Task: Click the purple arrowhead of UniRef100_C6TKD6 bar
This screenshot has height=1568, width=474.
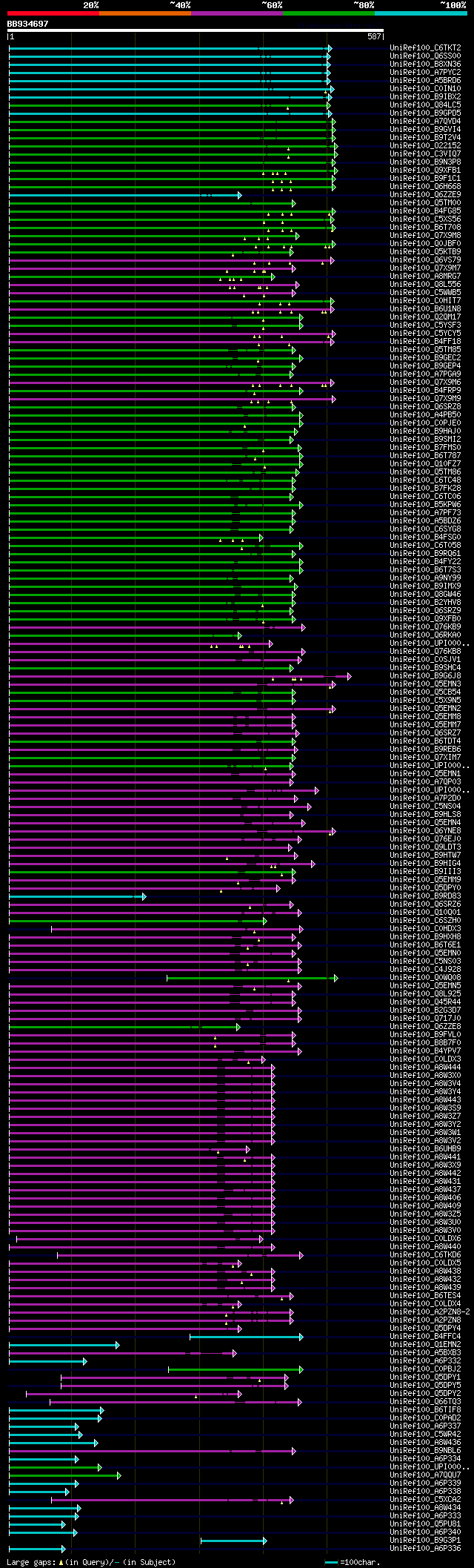Action: pos(301,1255)
